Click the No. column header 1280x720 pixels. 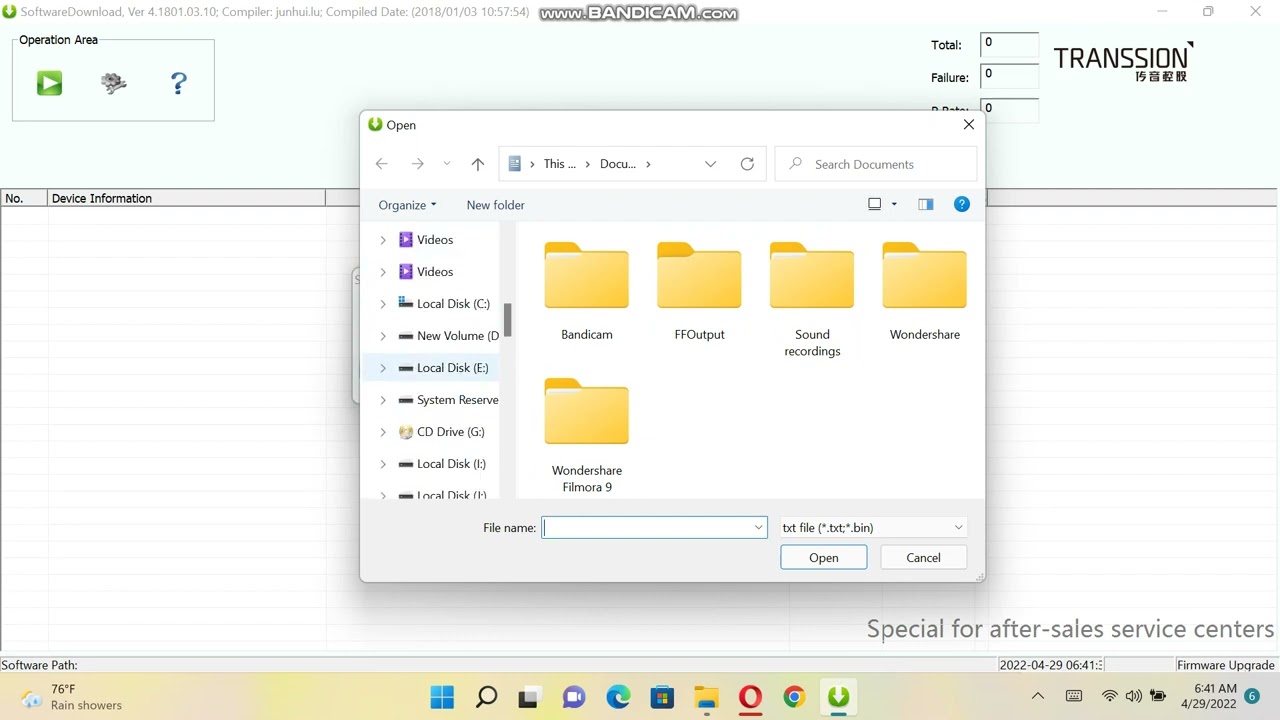coord(24,198)
